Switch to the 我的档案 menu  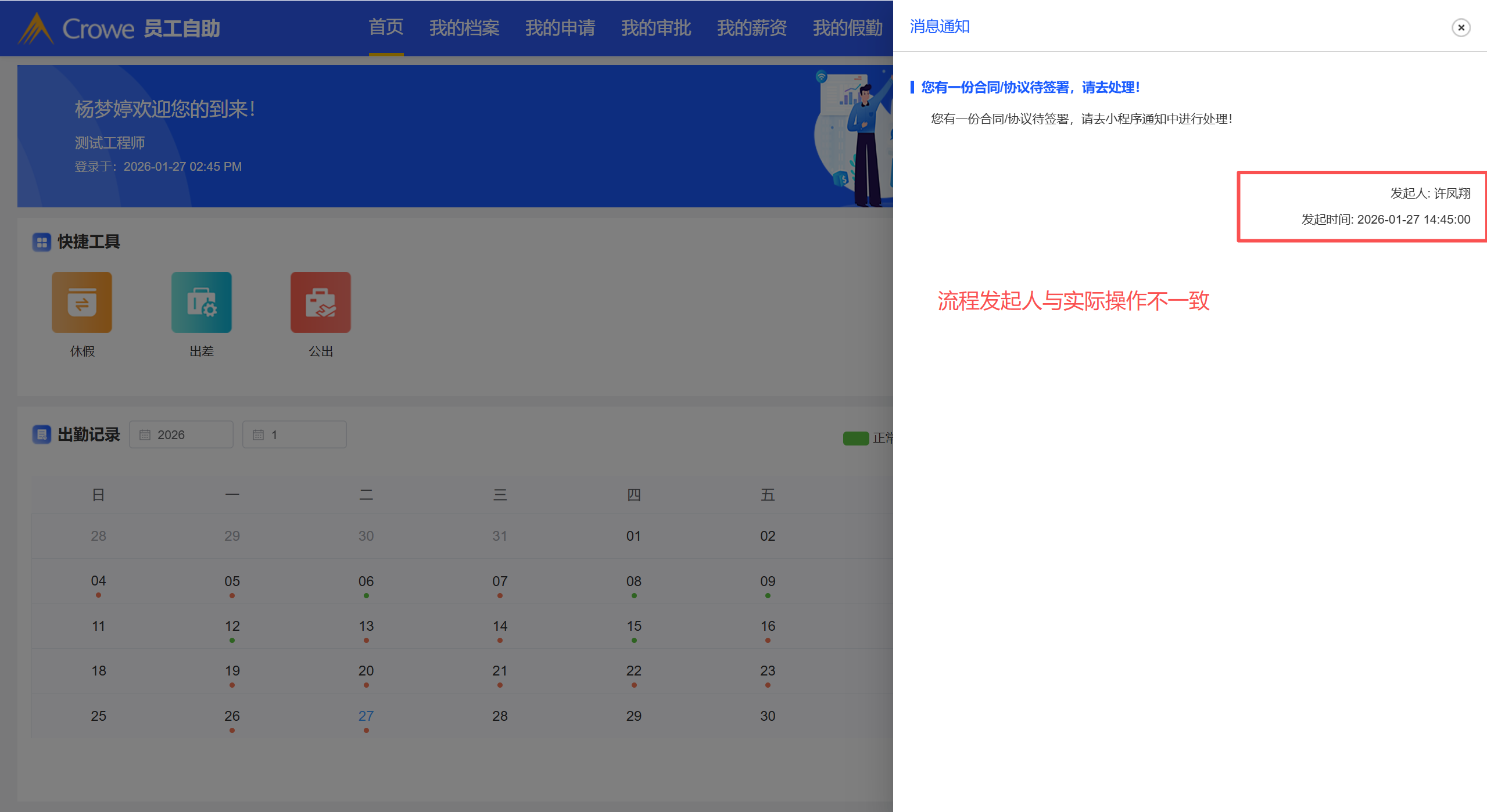click(464, 28)
